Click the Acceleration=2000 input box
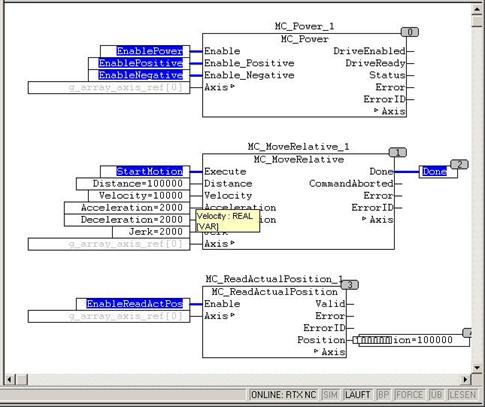The height and width of the screenshot is (407, 485). (x=127, y=208)
